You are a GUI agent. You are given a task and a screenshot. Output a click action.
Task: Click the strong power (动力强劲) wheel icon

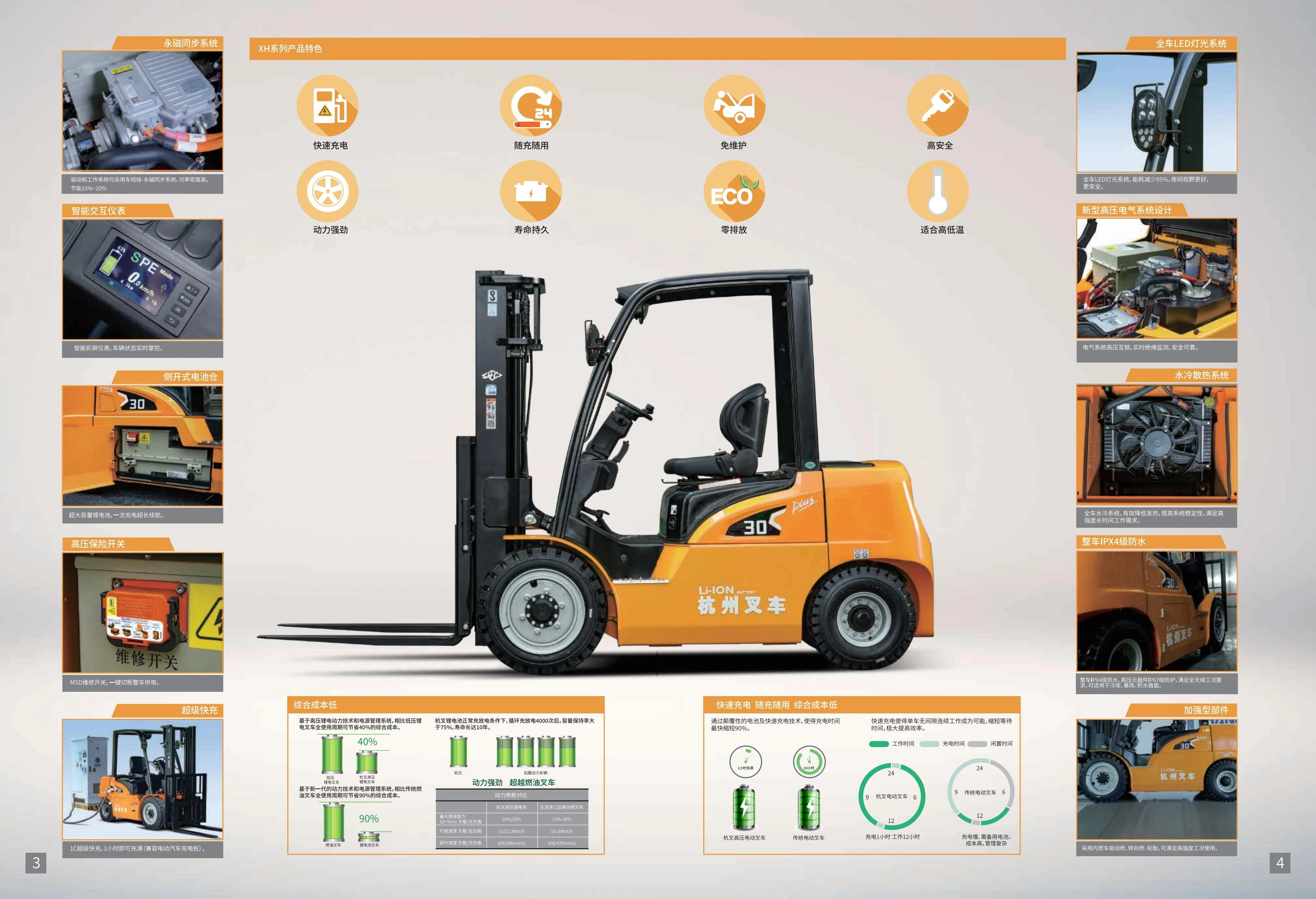coord(327,191)
